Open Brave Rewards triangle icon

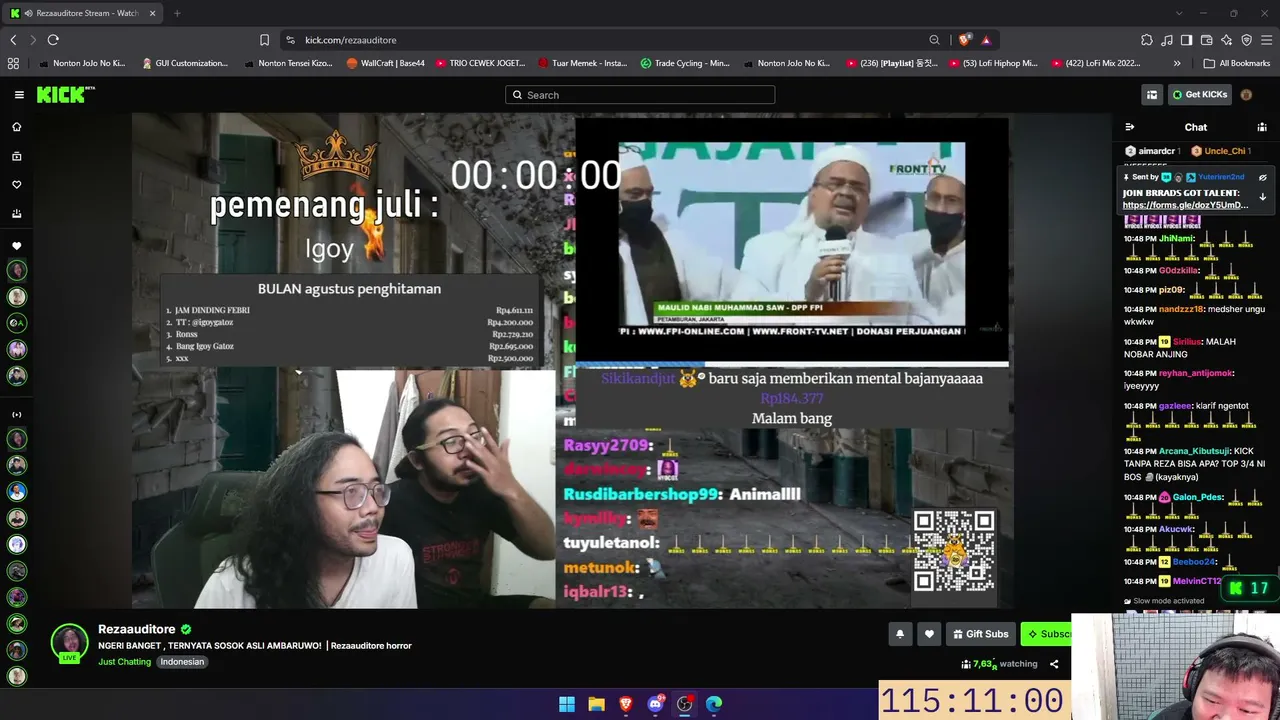[x=986, y=40]
